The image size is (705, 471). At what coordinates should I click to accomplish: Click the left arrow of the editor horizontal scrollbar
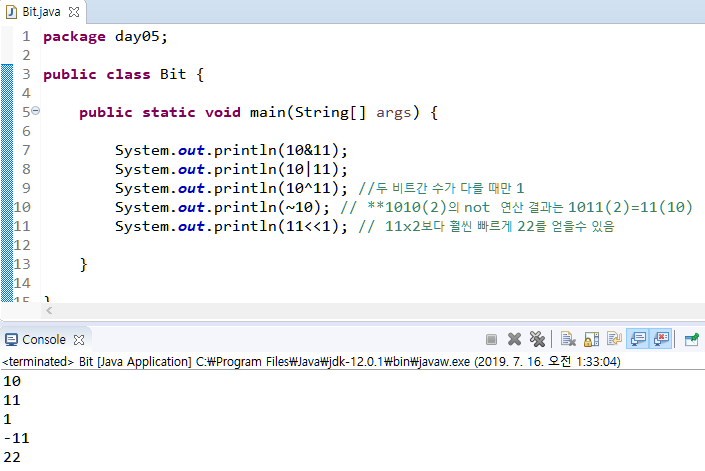click(x=49, y=311)
